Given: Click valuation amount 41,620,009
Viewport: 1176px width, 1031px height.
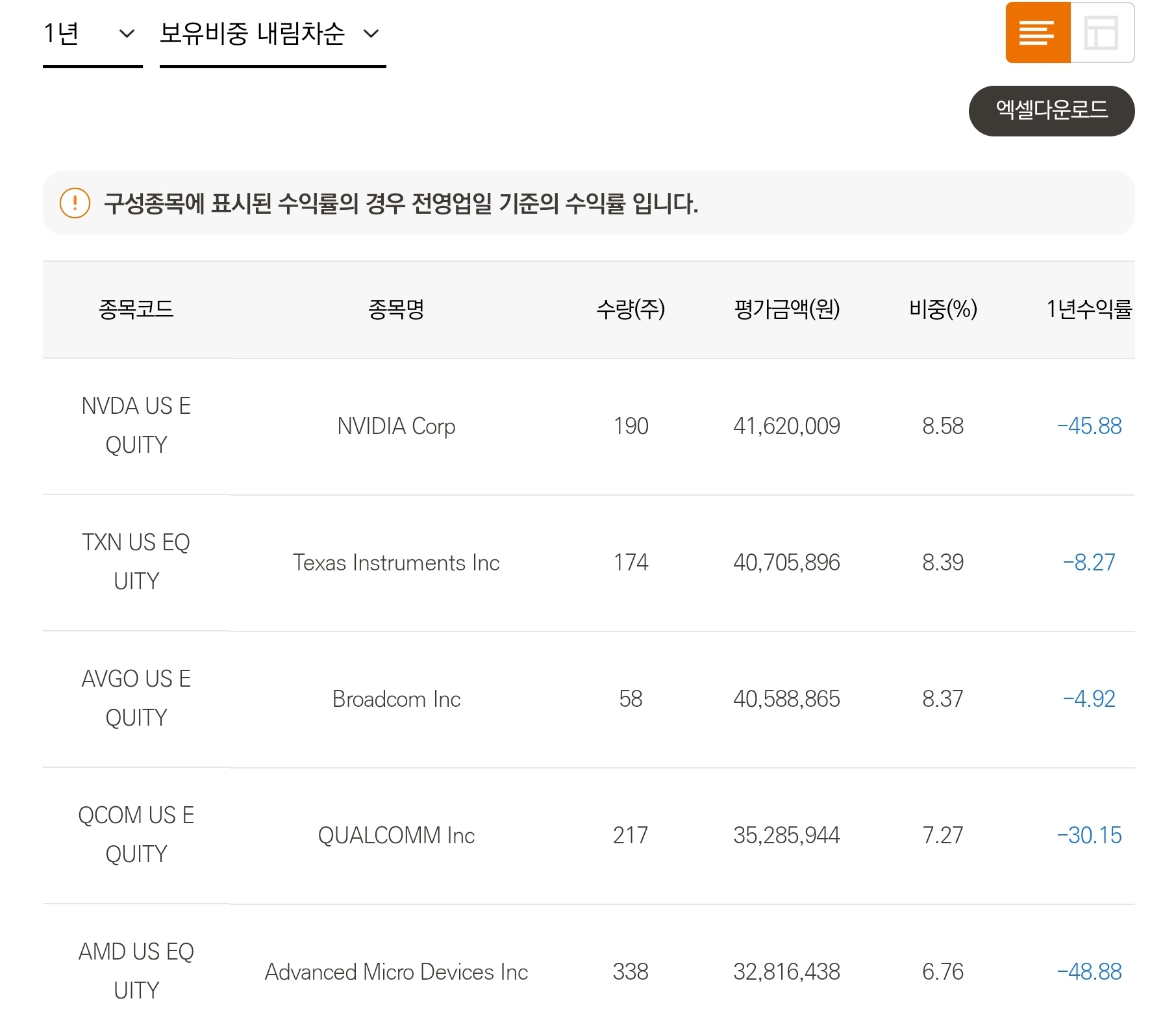Looking at the screenshot, I should point(787,426).
